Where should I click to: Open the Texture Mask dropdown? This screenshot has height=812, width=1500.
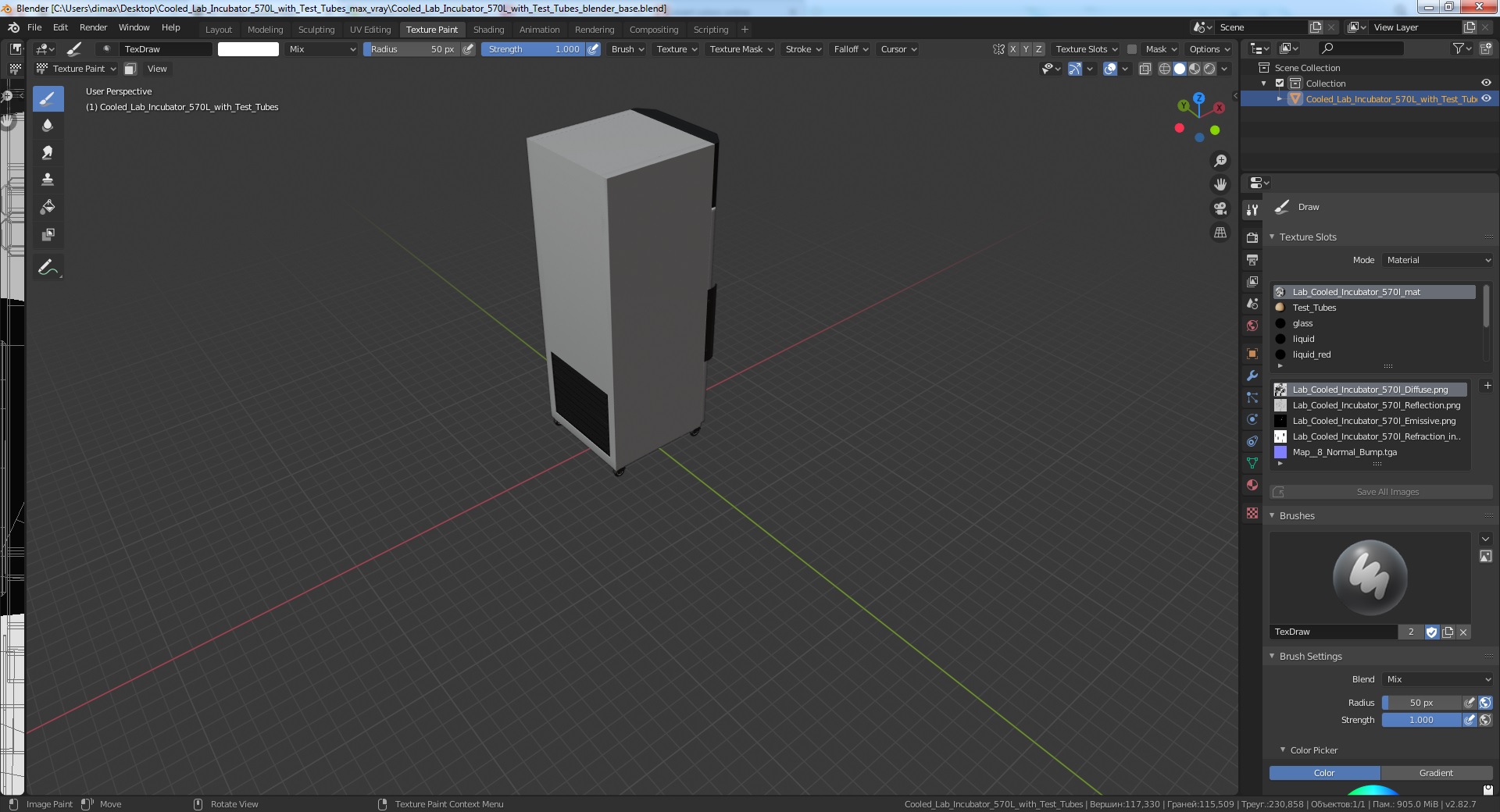tap(741, 49)
